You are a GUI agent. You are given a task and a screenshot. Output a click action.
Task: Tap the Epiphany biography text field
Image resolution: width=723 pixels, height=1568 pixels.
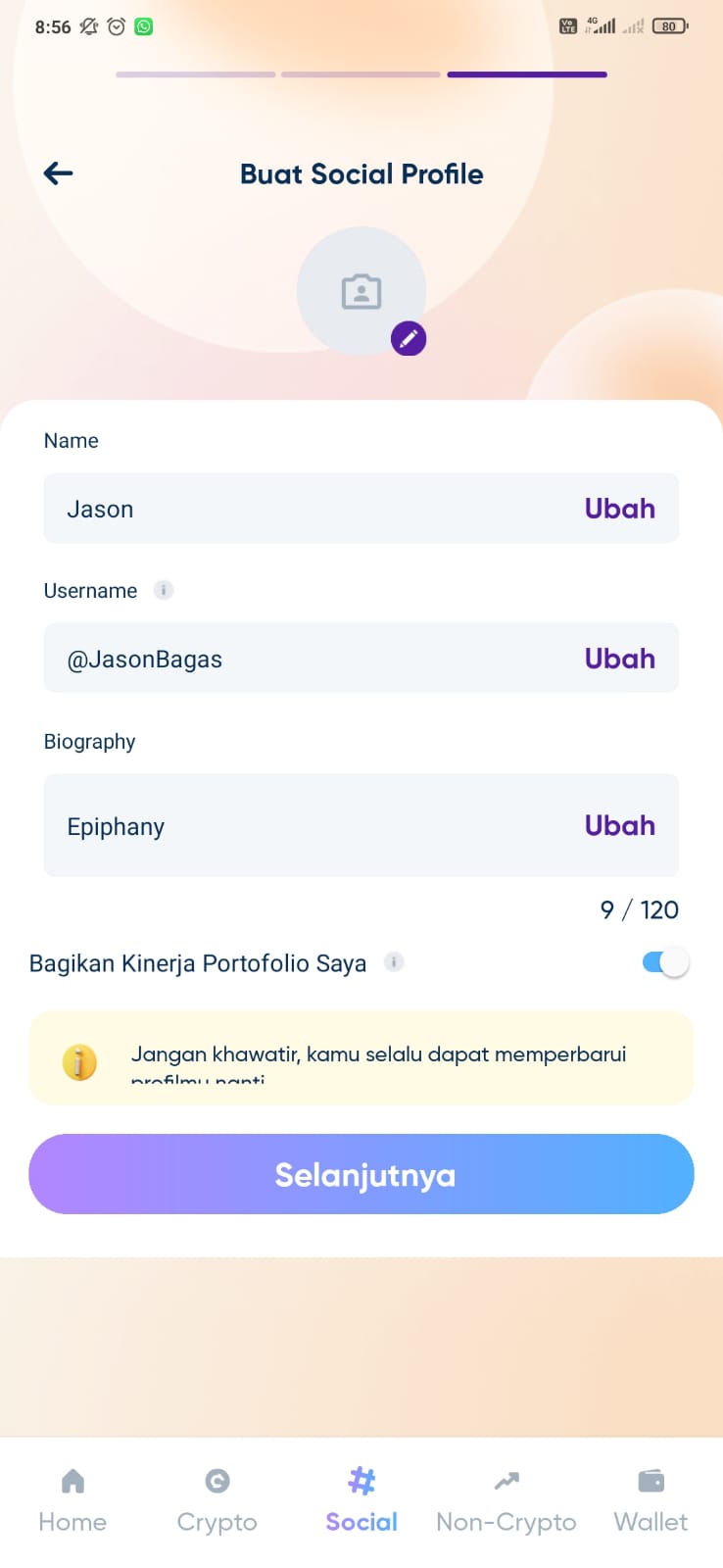pyautogui.click(x=361, y=825)
